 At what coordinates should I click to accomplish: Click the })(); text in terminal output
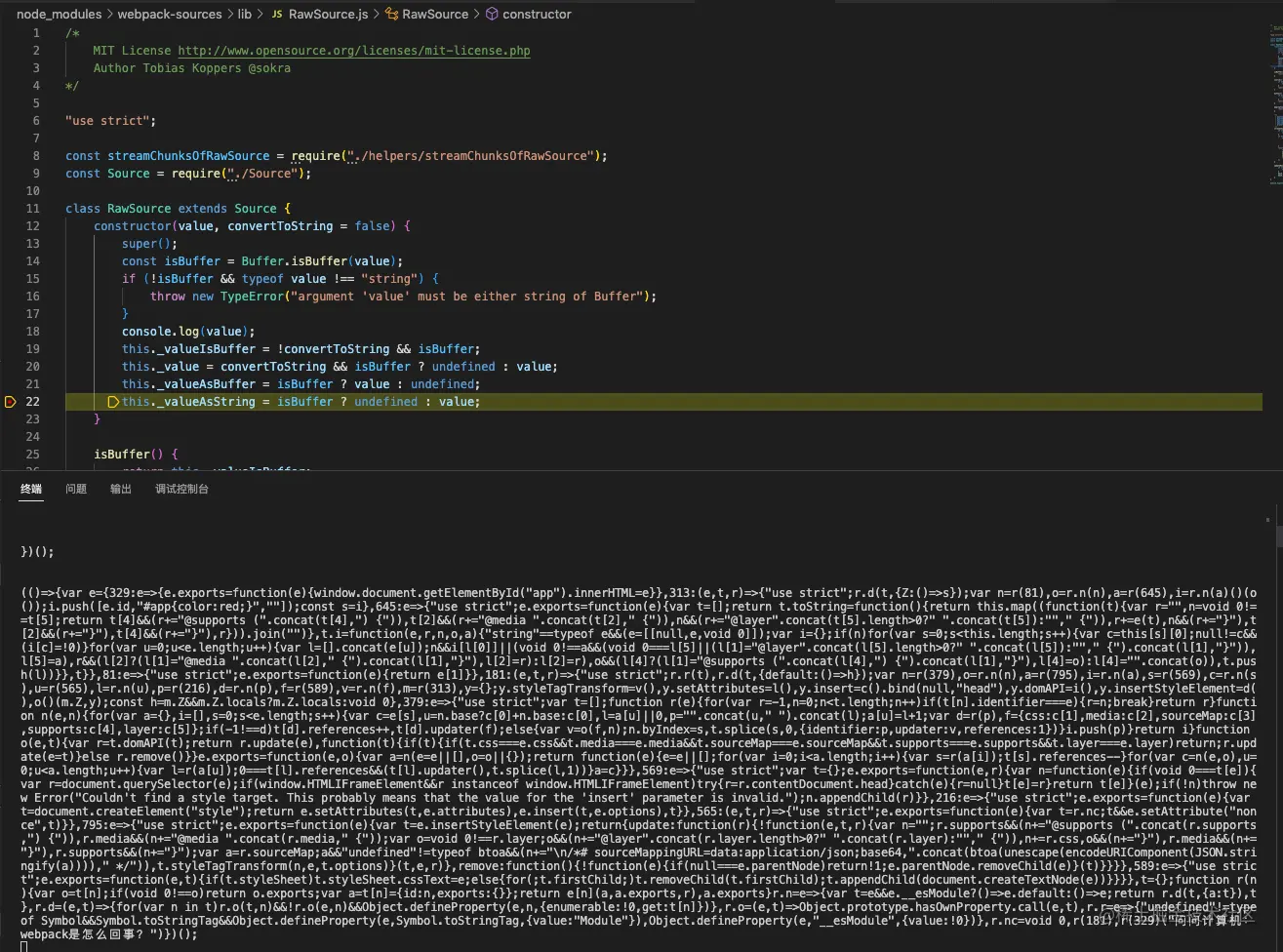pyautogui.click(x=38, y=552)
